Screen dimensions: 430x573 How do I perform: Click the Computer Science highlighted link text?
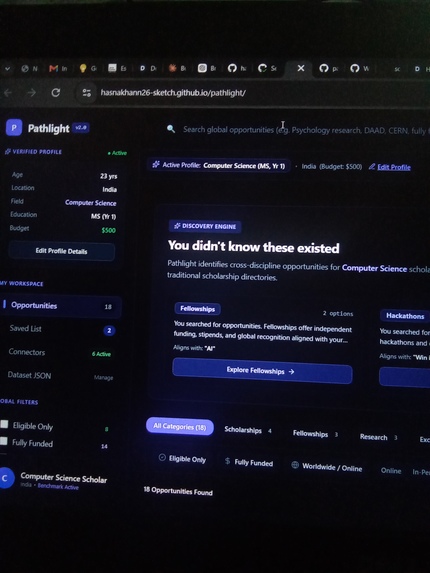click(374, 268)
